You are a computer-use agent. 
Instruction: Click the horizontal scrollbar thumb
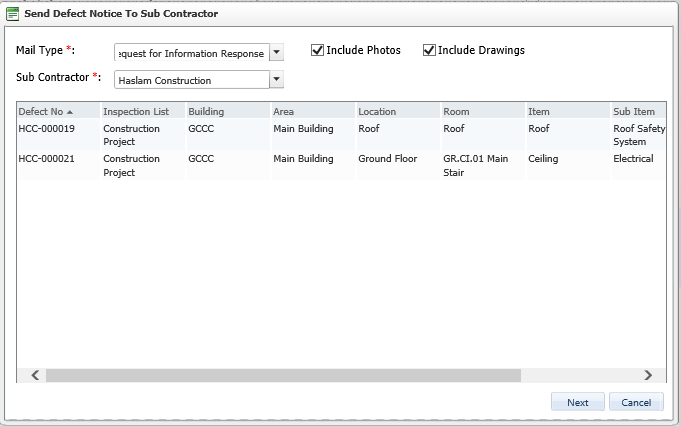point(283,375)
